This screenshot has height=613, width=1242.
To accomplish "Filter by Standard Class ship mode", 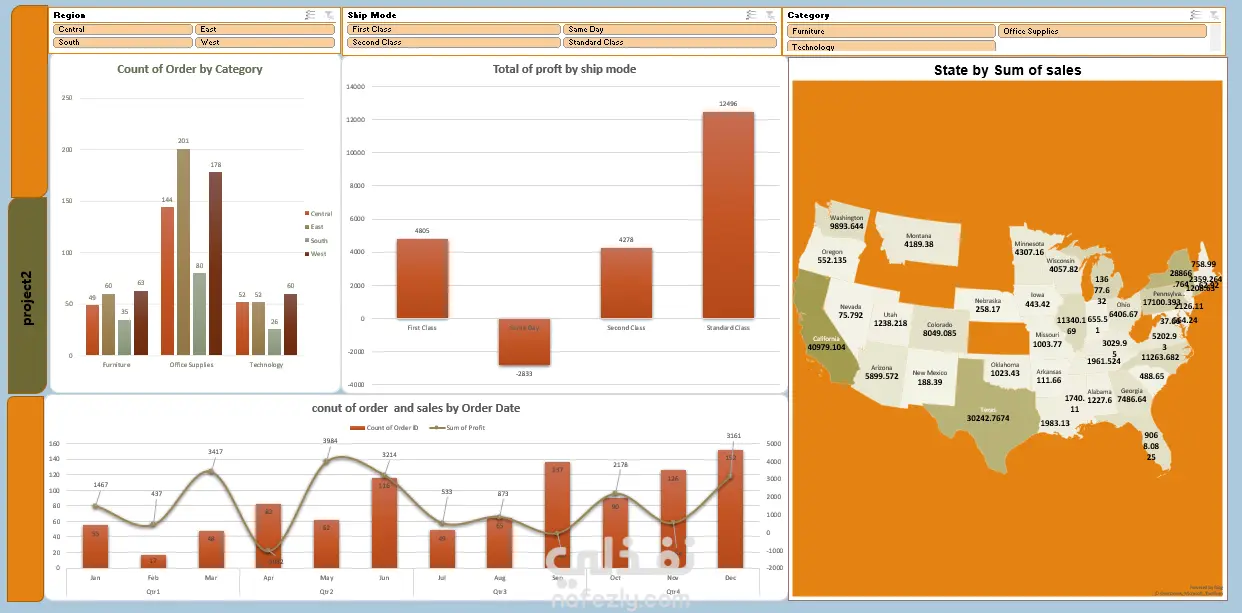I will 670,43.
